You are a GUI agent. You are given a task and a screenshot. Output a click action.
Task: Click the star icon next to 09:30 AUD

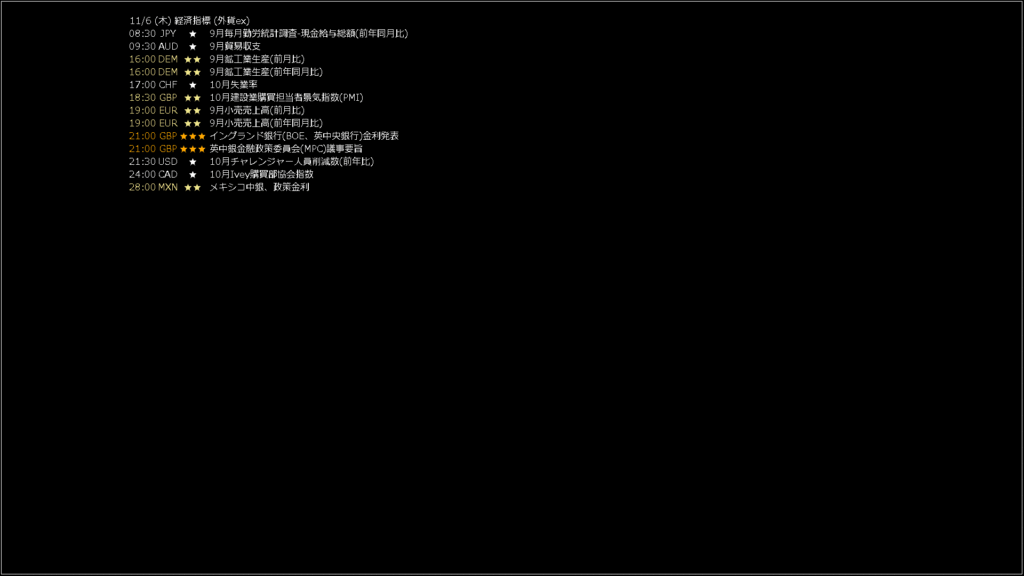click(193, 47)
